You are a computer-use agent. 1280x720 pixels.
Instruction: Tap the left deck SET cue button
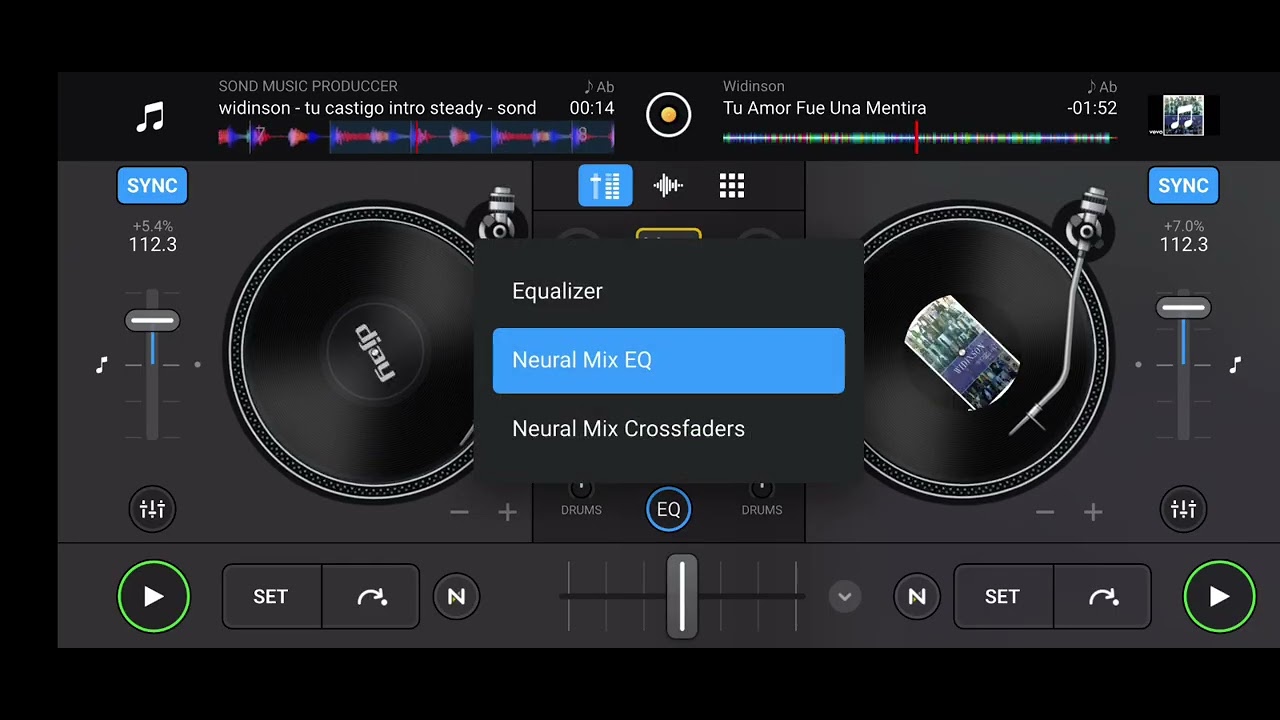[x=271, y=597]
